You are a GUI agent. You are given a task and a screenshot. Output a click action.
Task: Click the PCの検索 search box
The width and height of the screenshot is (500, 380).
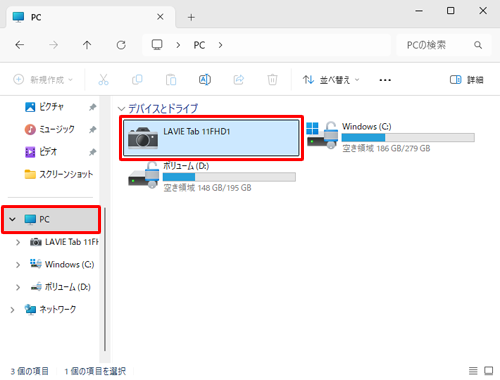point(443,45)
